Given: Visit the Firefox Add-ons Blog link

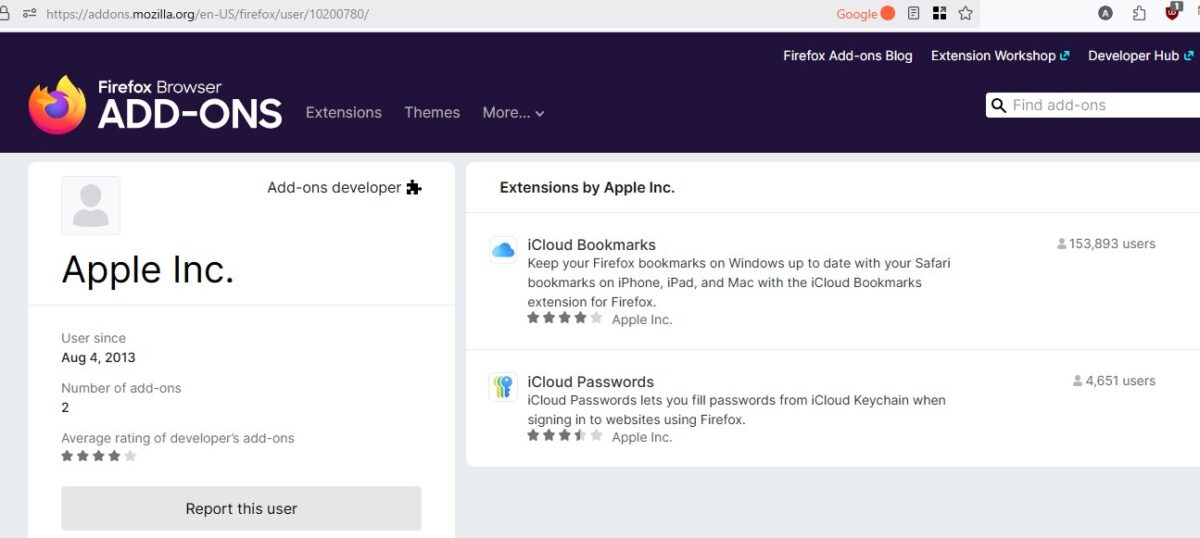Looking at the screenshot, I should 847,56.
